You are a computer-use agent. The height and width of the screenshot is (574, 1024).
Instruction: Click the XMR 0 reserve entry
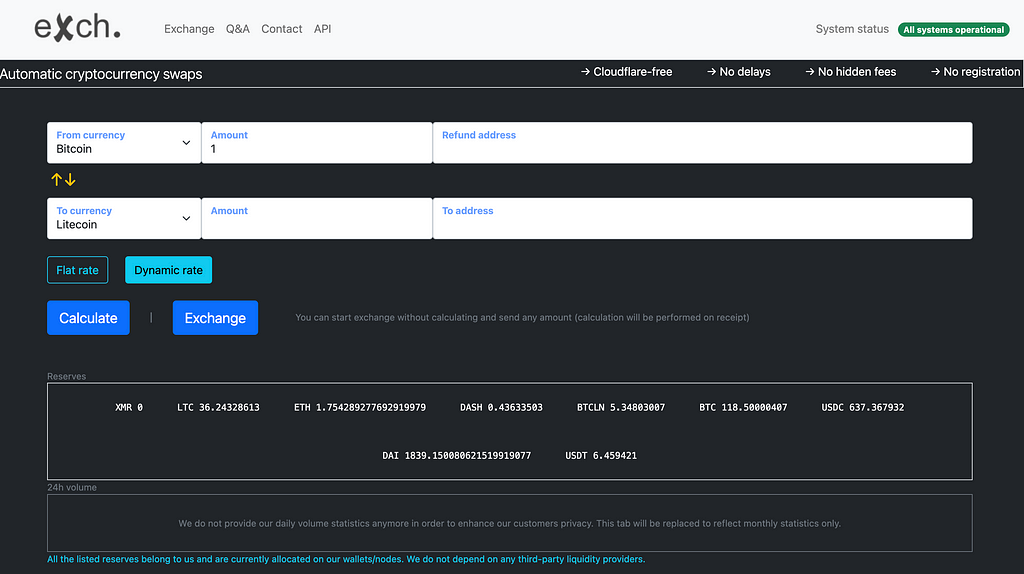129,407
